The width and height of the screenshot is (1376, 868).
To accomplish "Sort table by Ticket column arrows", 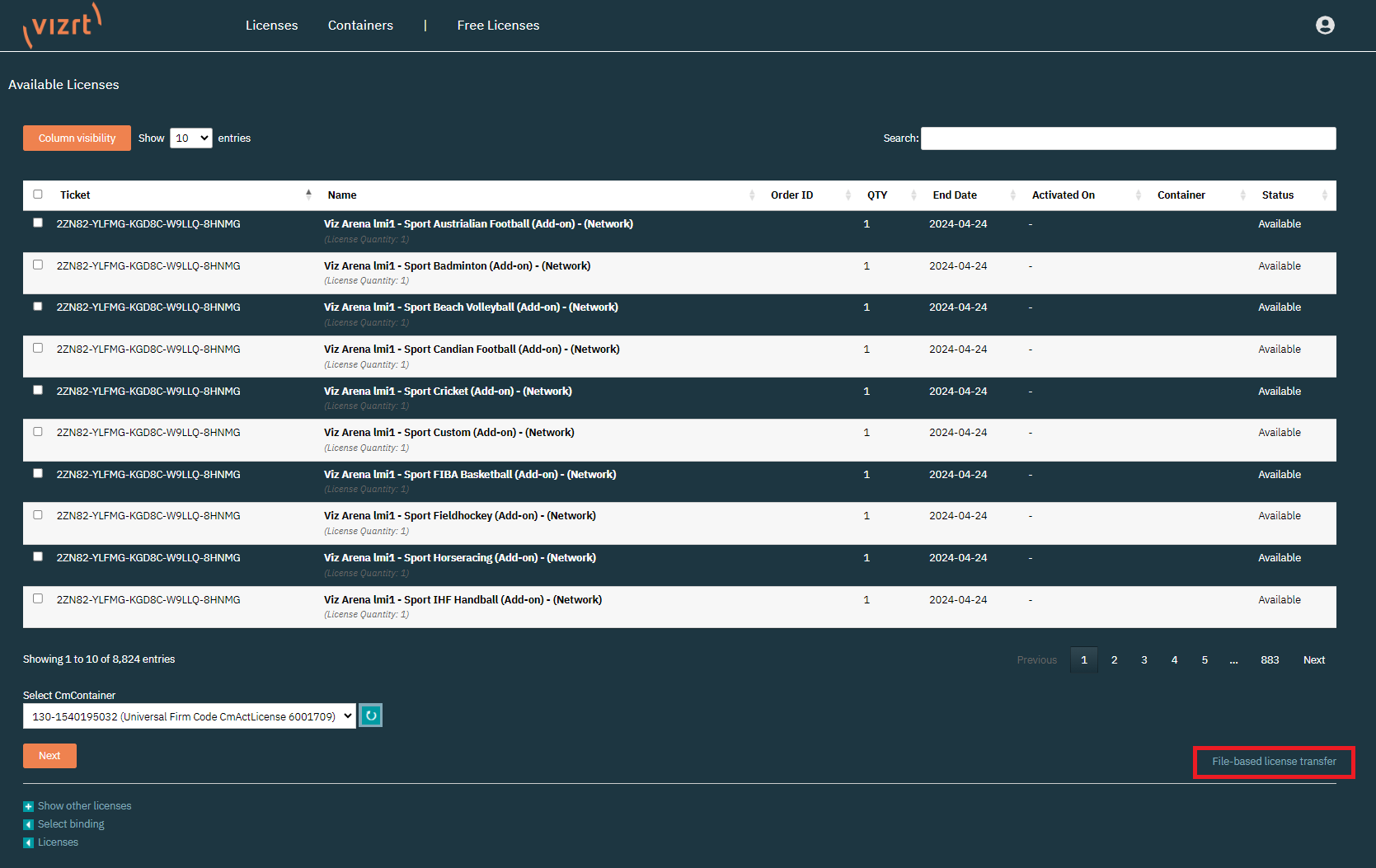I will [x=308, y=195].
